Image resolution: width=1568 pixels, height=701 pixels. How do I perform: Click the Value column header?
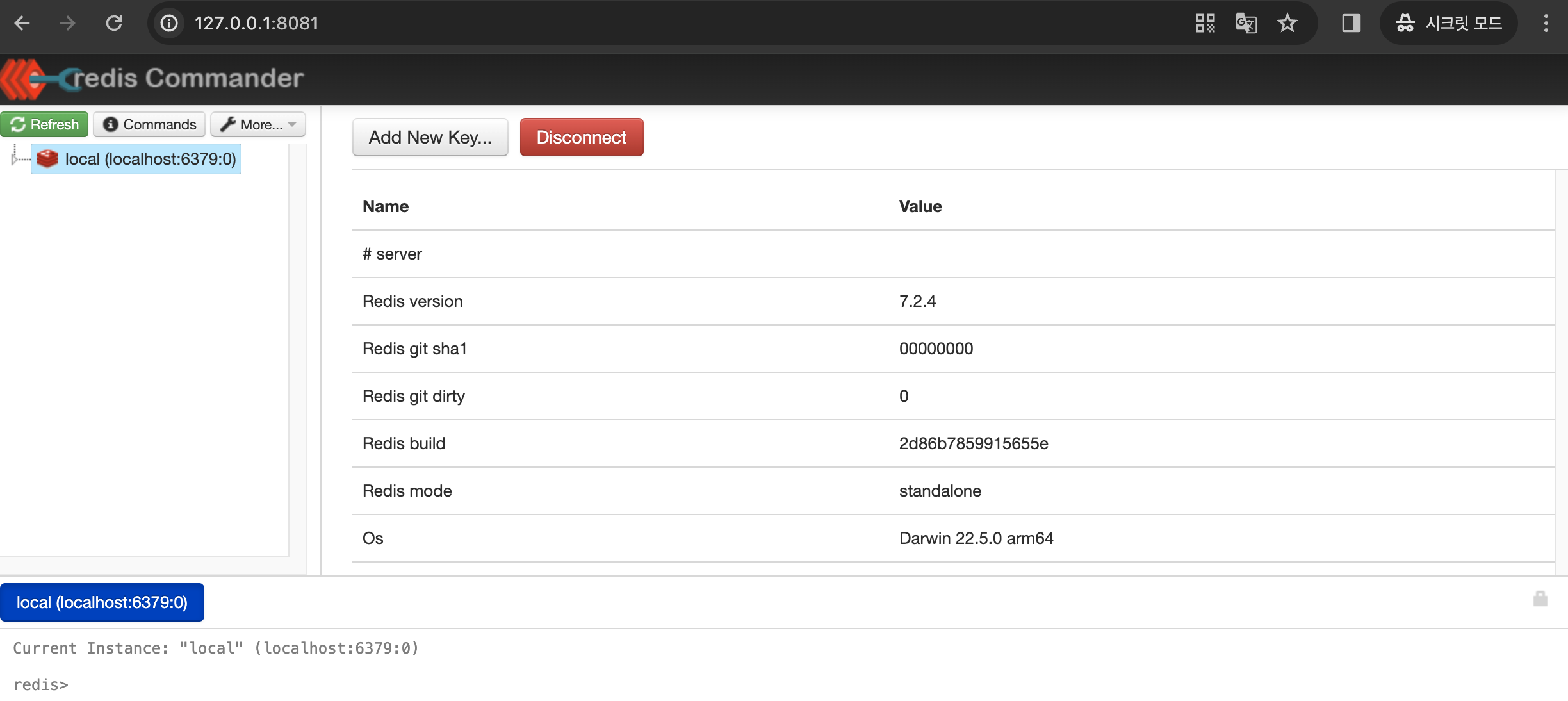(920, 206)
